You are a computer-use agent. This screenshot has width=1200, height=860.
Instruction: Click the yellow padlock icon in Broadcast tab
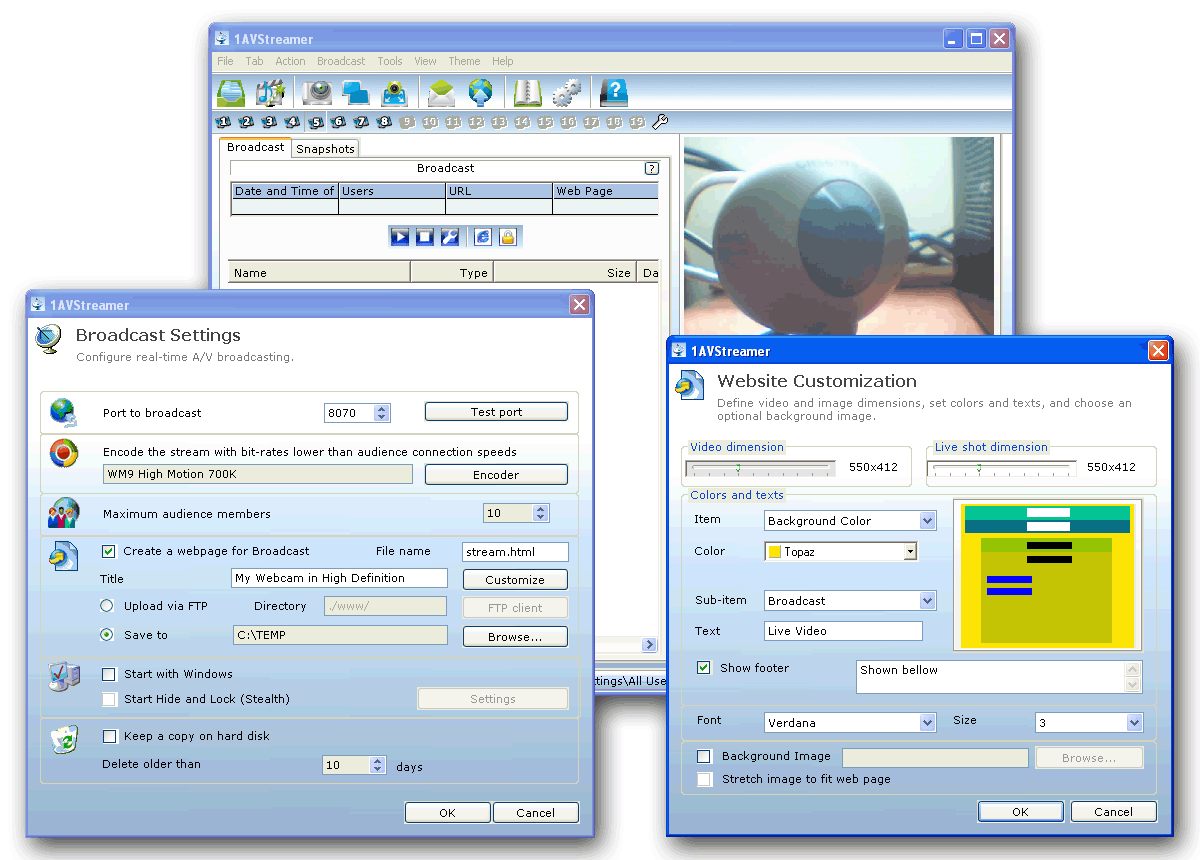(507, 237)
